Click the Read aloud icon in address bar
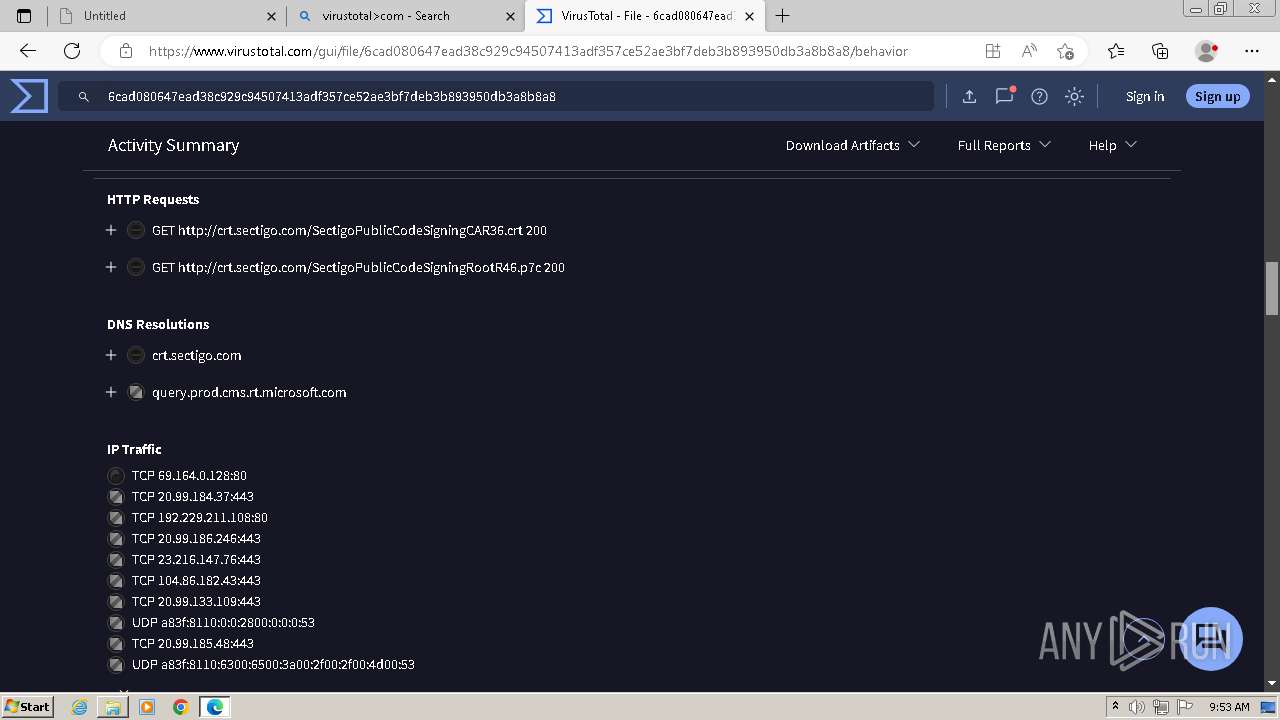The height and width of the screenshot is (720, 1280). (1029, 51)
